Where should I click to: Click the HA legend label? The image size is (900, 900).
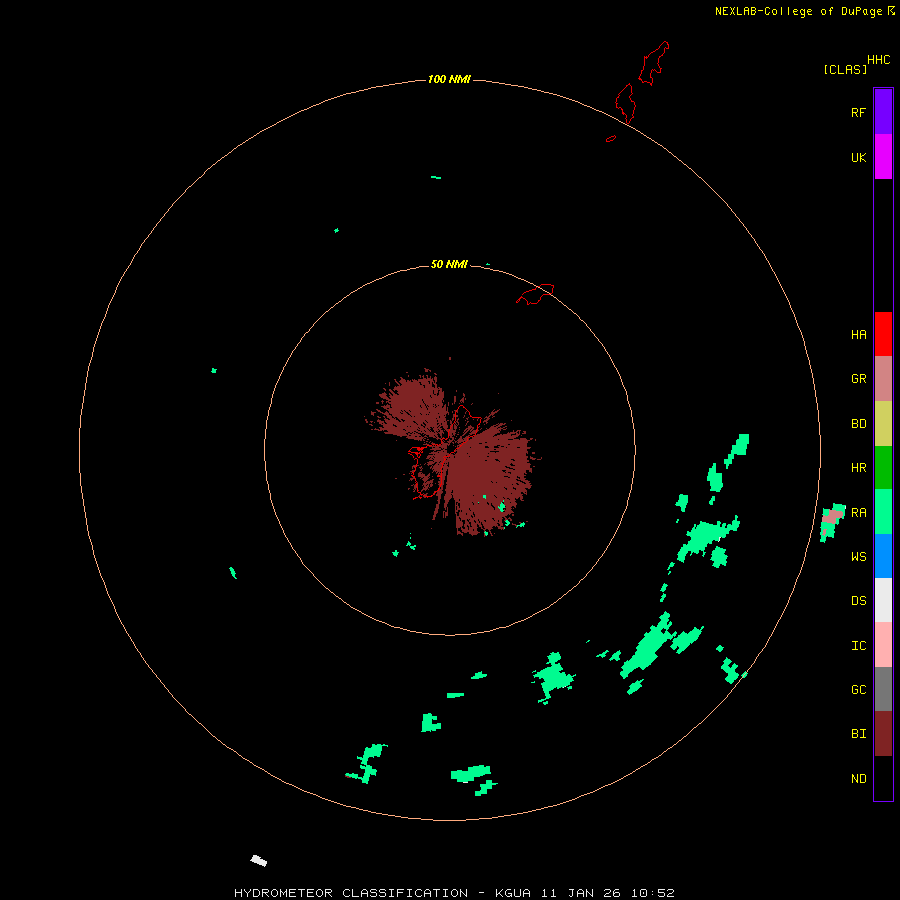(858, 335)
